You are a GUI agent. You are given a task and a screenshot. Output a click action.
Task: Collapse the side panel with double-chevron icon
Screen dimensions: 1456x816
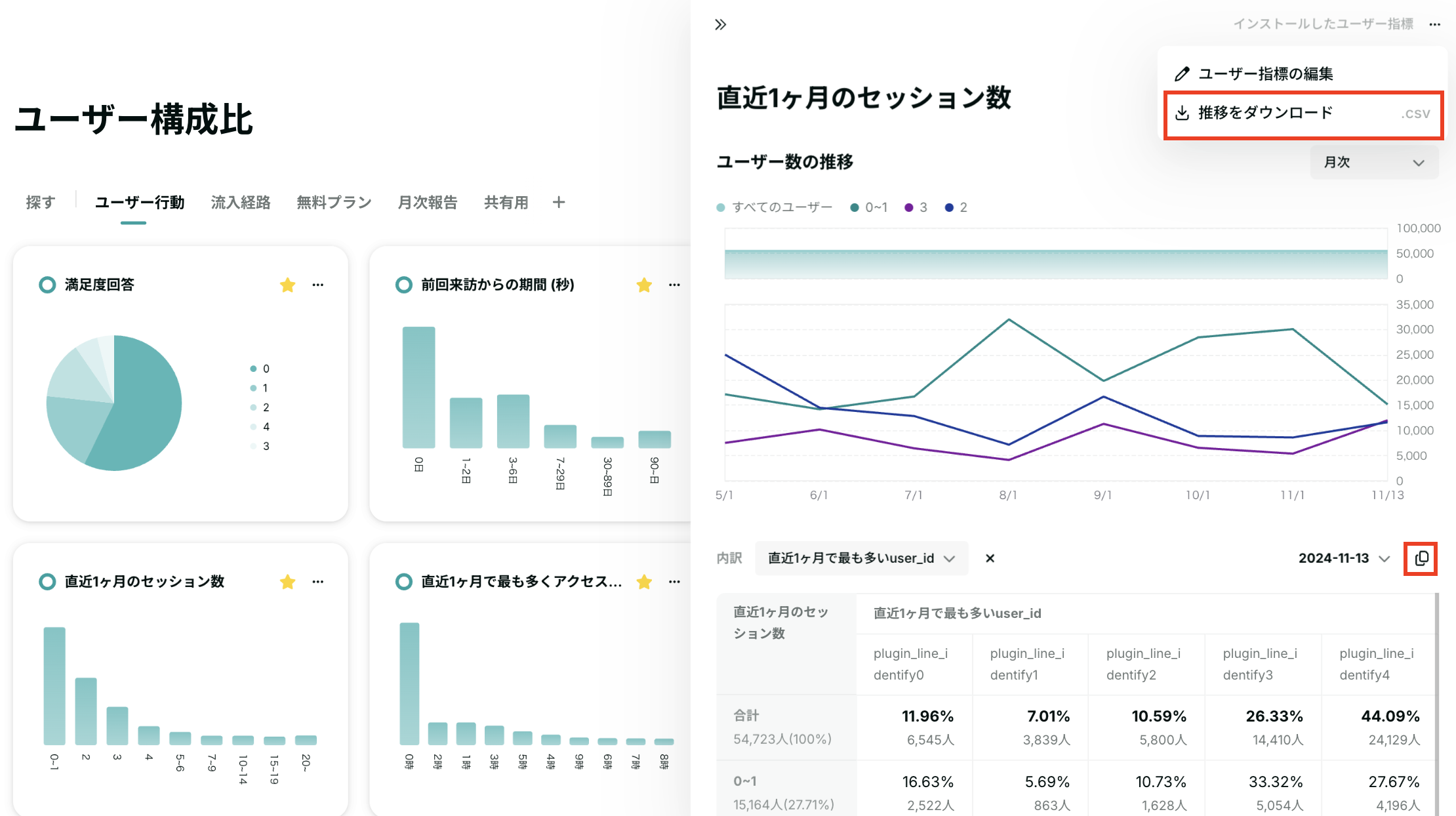pos(720,25)
